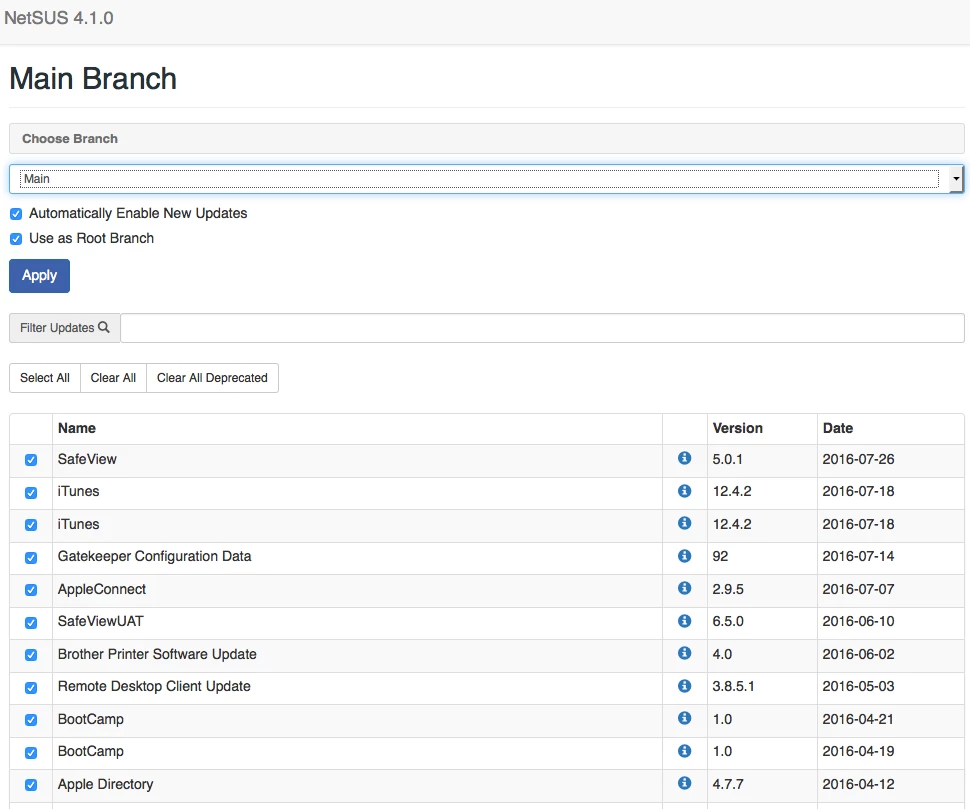Toggle Automatically Enable New Updates checkbox
The width and height of the screenshot is (970, 809).
pyautogui.click(x=16, y=214)
